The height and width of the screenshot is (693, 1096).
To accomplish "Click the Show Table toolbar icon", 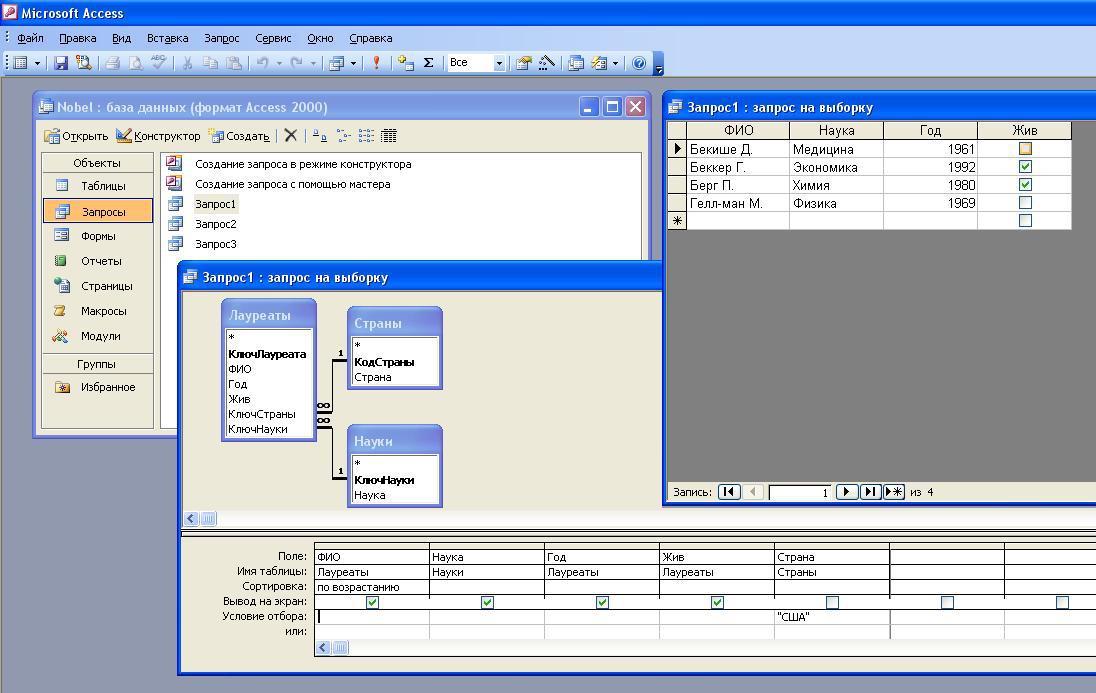I will tap(405, 63).
